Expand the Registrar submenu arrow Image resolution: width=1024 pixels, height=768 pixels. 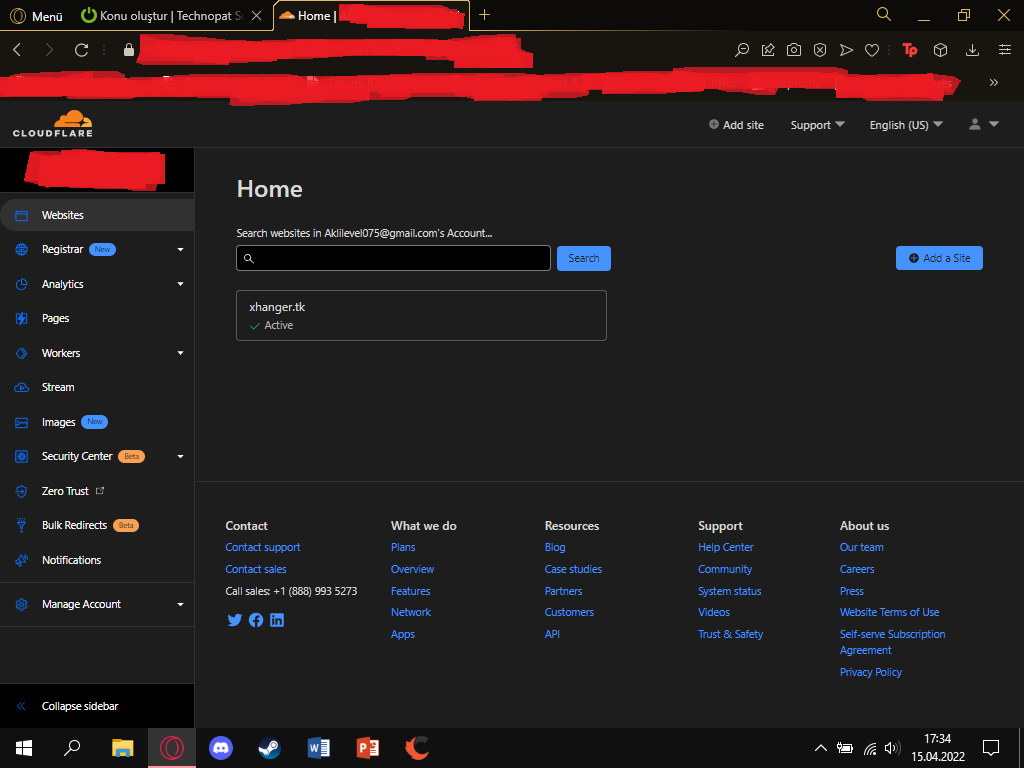click(180, 249)
